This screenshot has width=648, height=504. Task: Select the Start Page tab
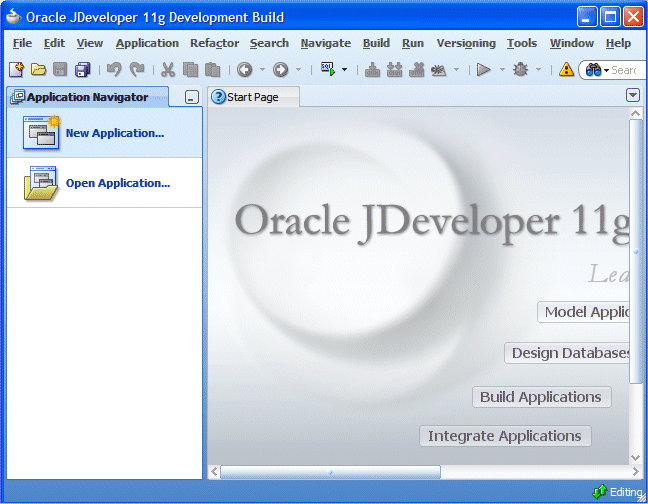pyautogui.click(x=253, y=97)
